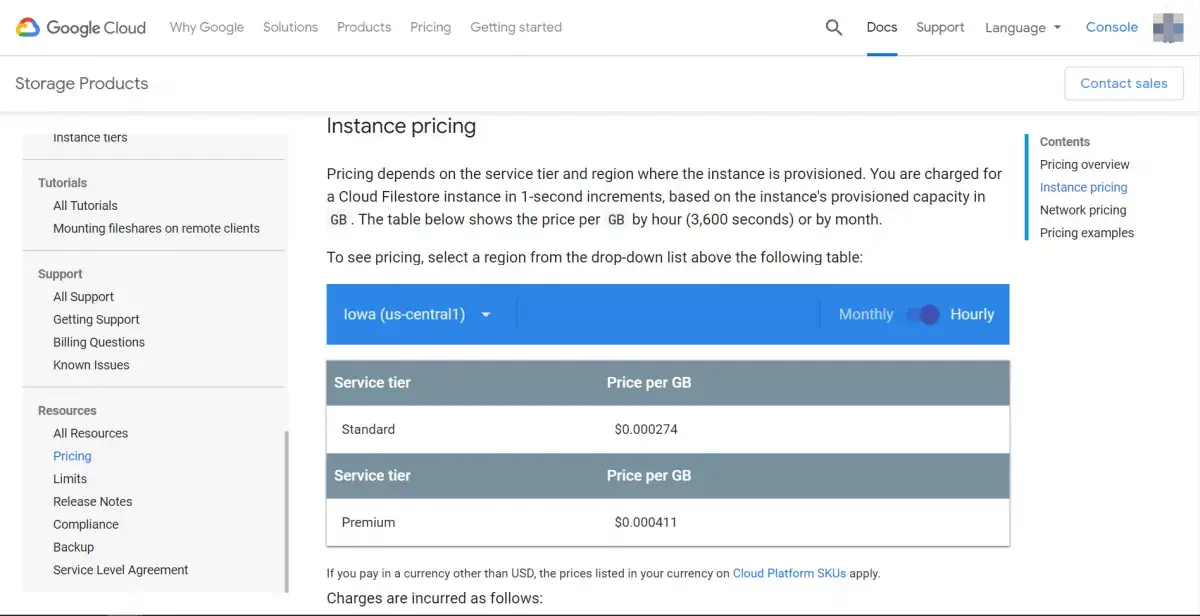Open the Solutions menu
Screen dimensions: 1200x616
point(290,27)
